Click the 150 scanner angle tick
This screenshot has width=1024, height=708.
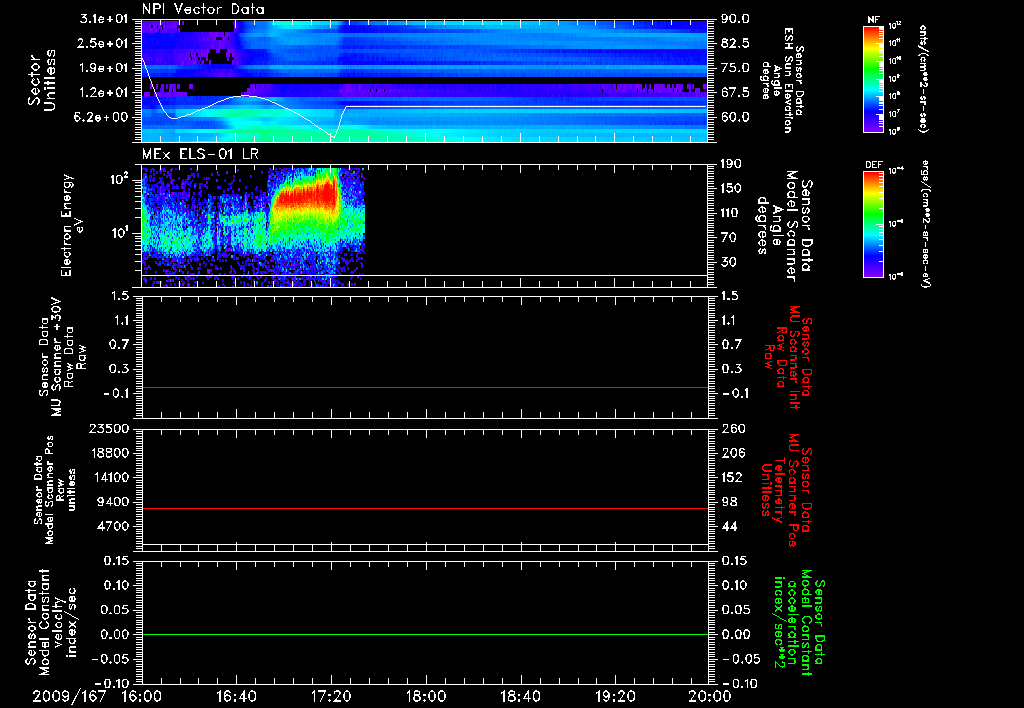(x=731, y=188)
